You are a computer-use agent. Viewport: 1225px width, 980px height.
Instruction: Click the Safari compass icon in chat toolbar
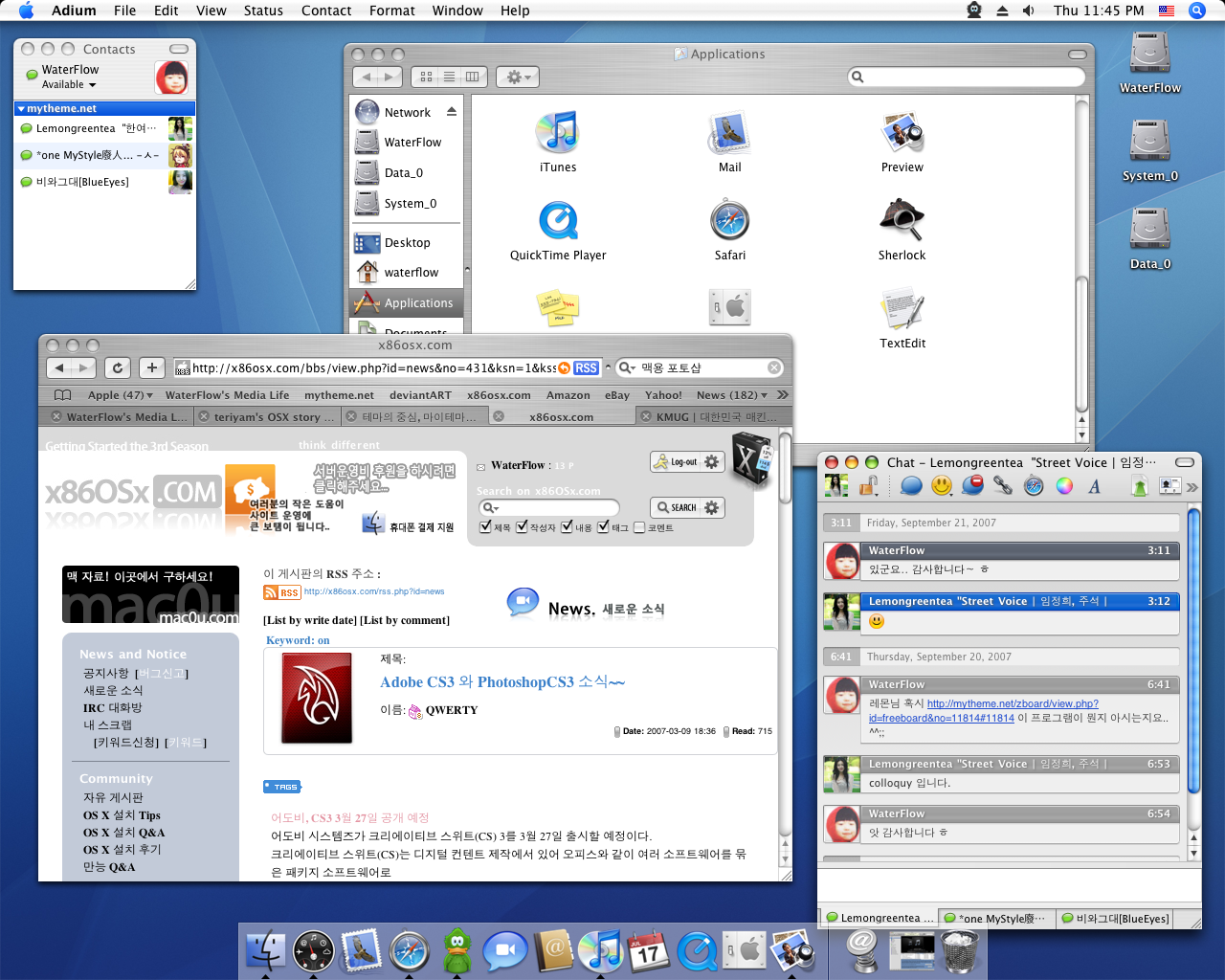[1034, 486]
